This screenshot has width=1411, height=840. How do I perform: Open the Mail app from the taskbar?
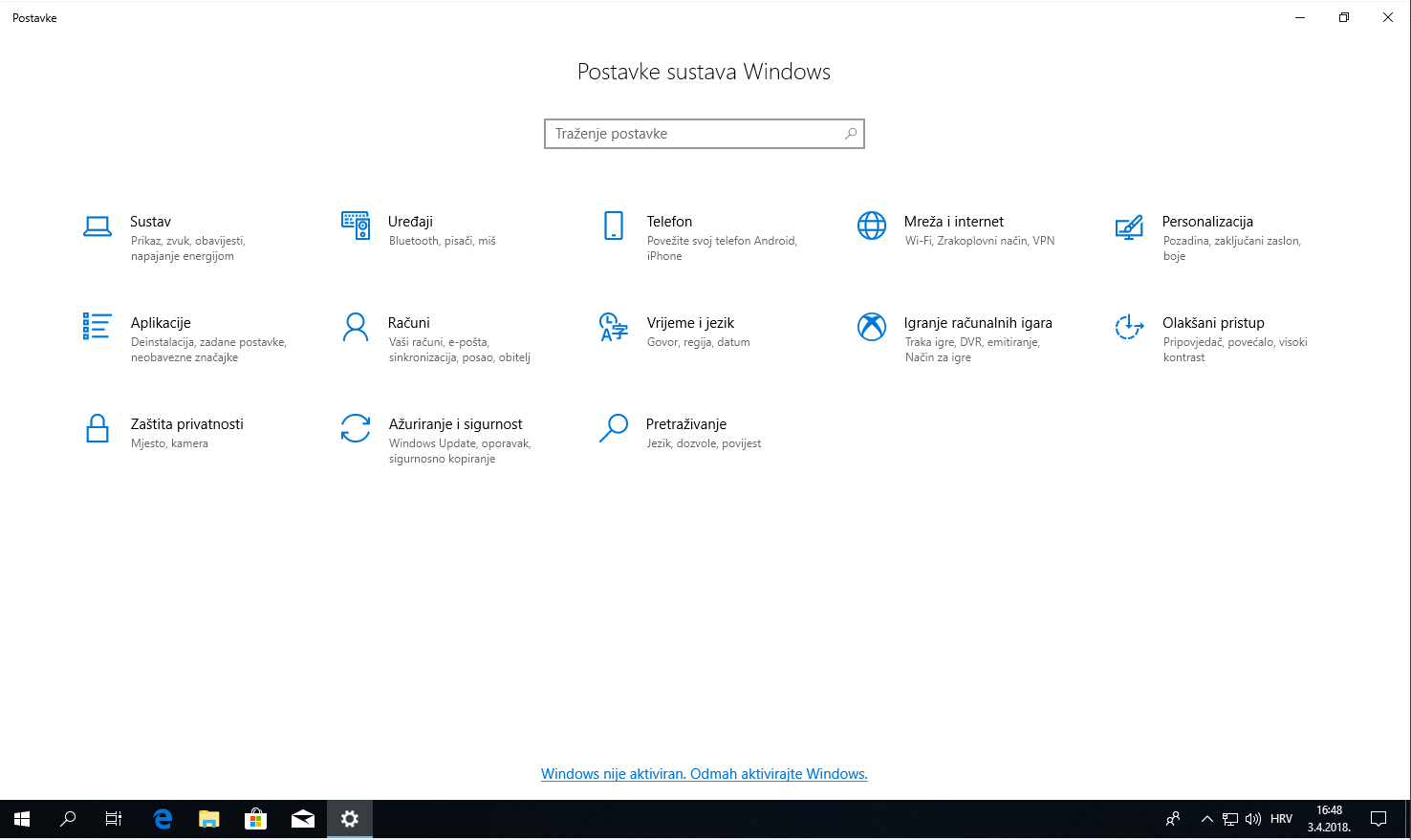tap(303, 819)
